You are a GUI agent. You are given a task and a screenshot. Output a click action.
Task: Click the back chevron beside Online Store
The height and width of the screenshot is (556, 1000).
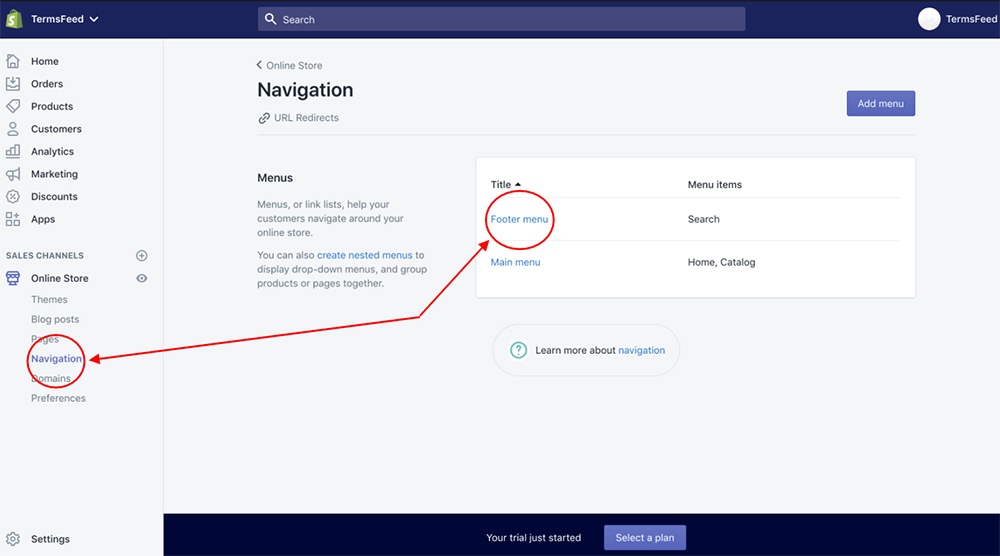tap(259, 64)
